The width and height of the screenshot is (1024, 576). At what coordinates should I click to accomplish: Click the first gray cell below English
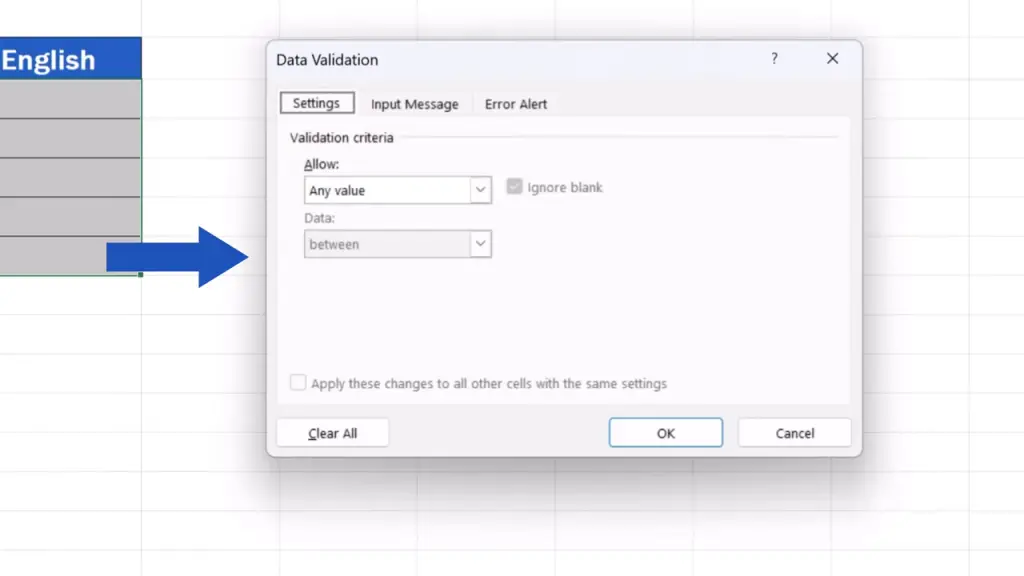point(70,99)
